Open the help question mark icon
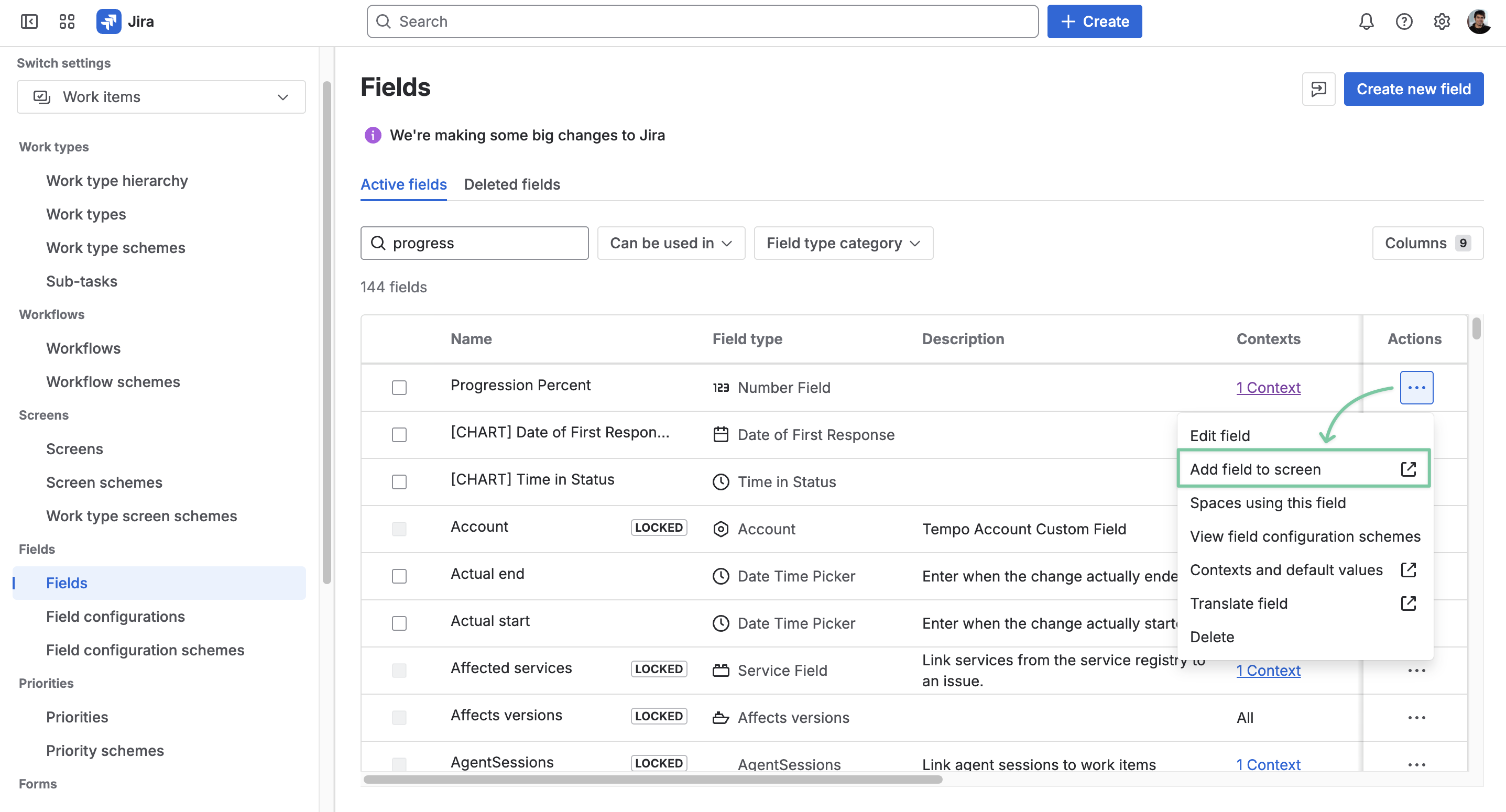 point(1404,21)
